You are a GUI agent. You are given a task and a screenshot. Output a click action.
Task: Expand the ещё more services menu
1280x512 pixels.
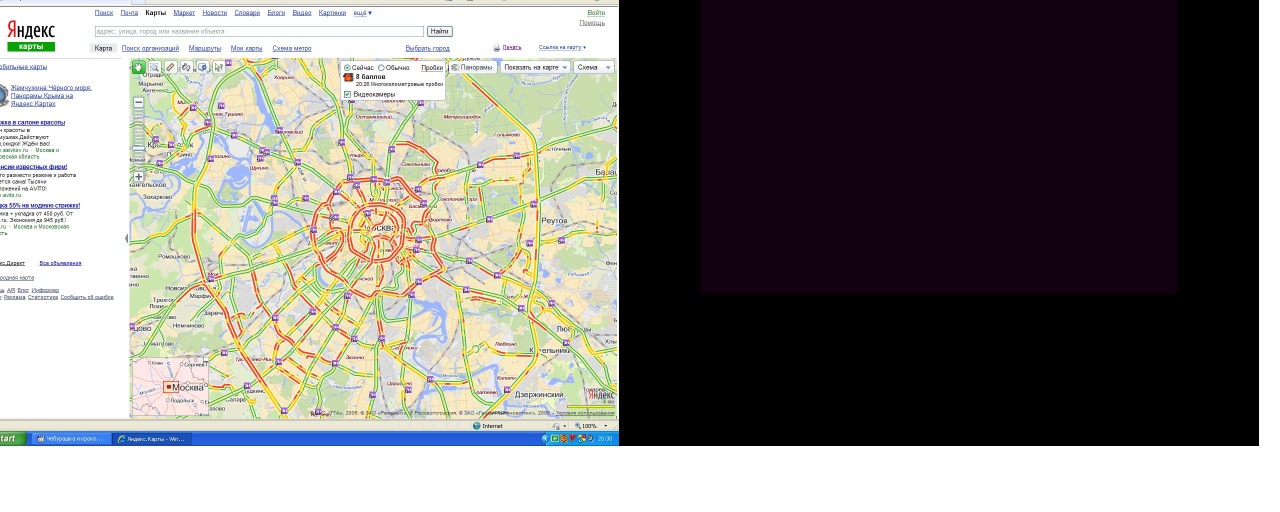click(362, 13)
